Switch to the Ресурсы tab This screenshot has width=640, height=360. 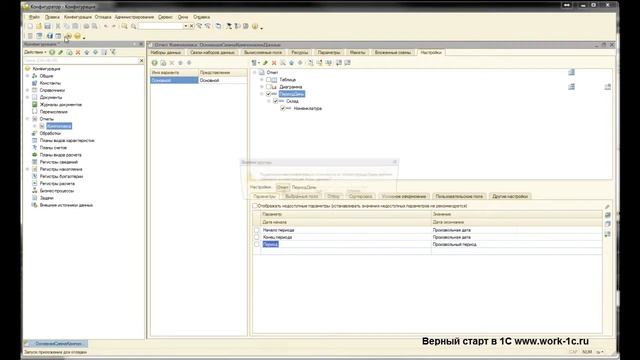click(300, 53)
